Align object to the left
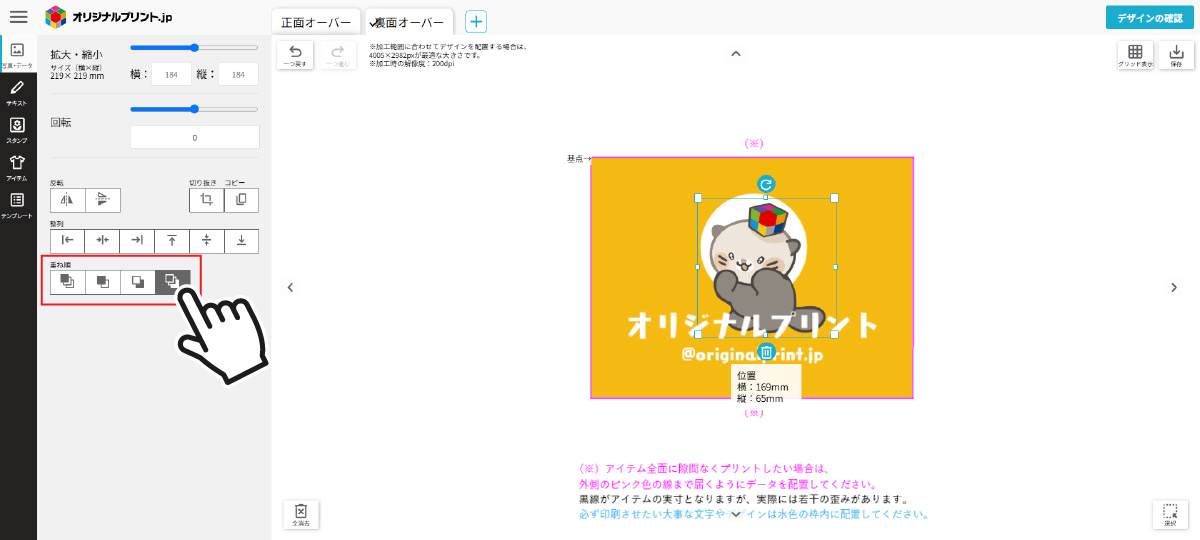The image size is (1200, 540). (68, 240)
